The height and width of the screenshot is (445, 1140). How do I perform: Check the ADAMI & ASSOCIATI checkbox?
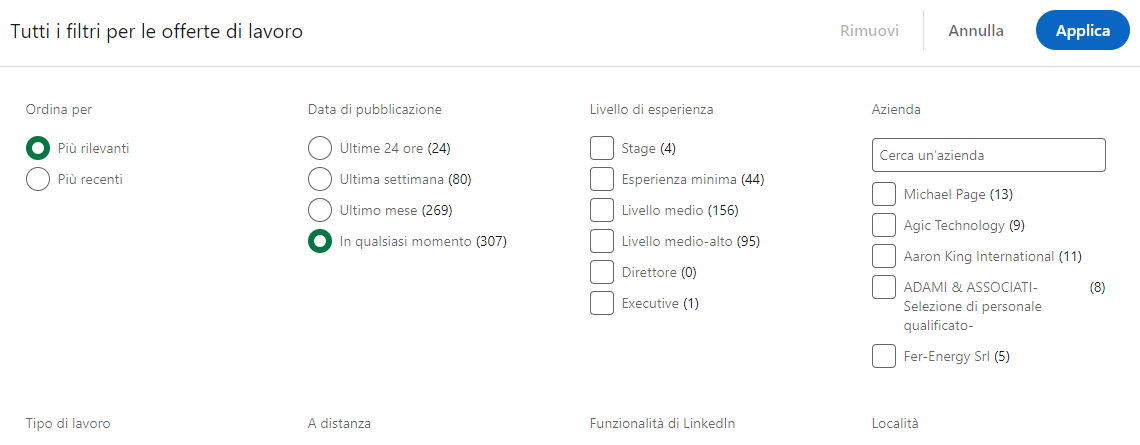click(883, 286)
